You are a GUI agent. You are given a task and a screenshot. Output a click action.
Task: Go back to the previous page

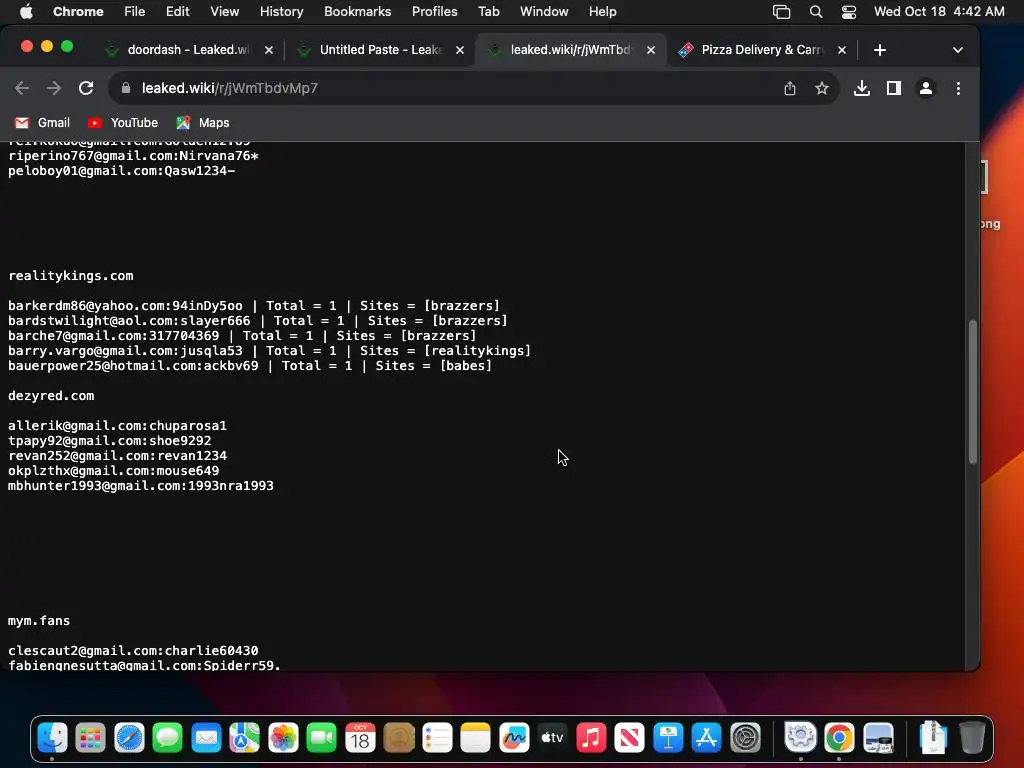22,88
